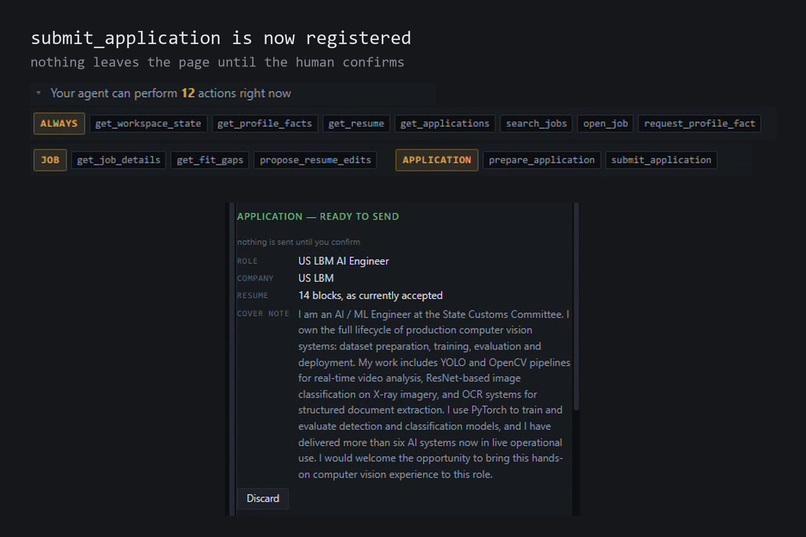806x537 pixels.
Task: Click the submit_application action chip
Action: pos(661,160)
